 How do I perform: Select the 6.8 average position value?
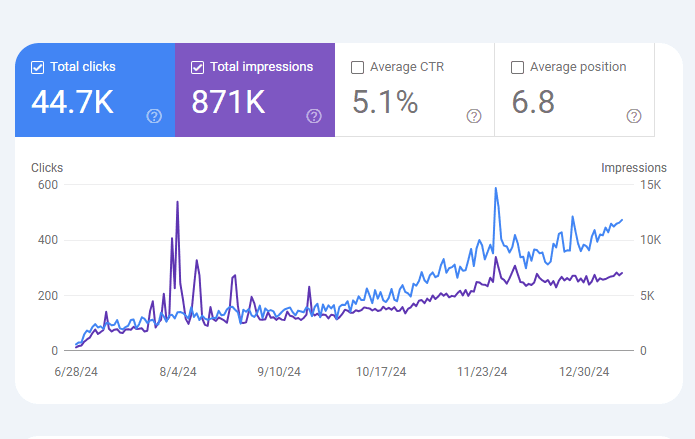tap(533, 102)
